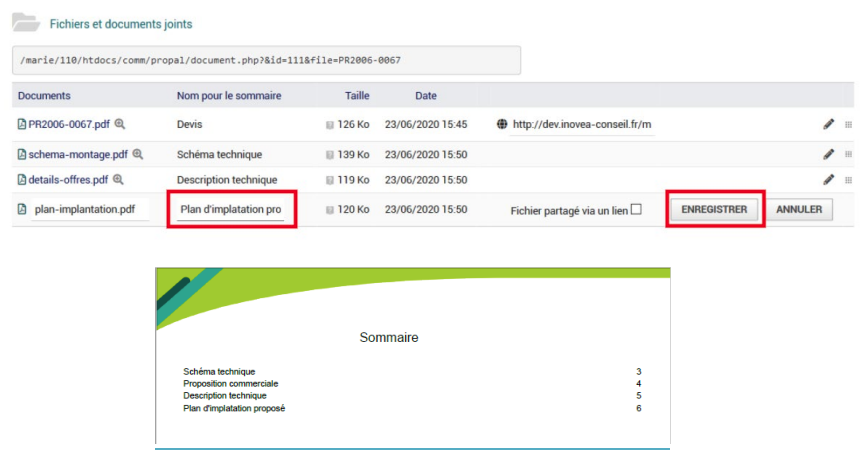Click the plan-implantation.pdf filename field

click(x=89, y=209)
